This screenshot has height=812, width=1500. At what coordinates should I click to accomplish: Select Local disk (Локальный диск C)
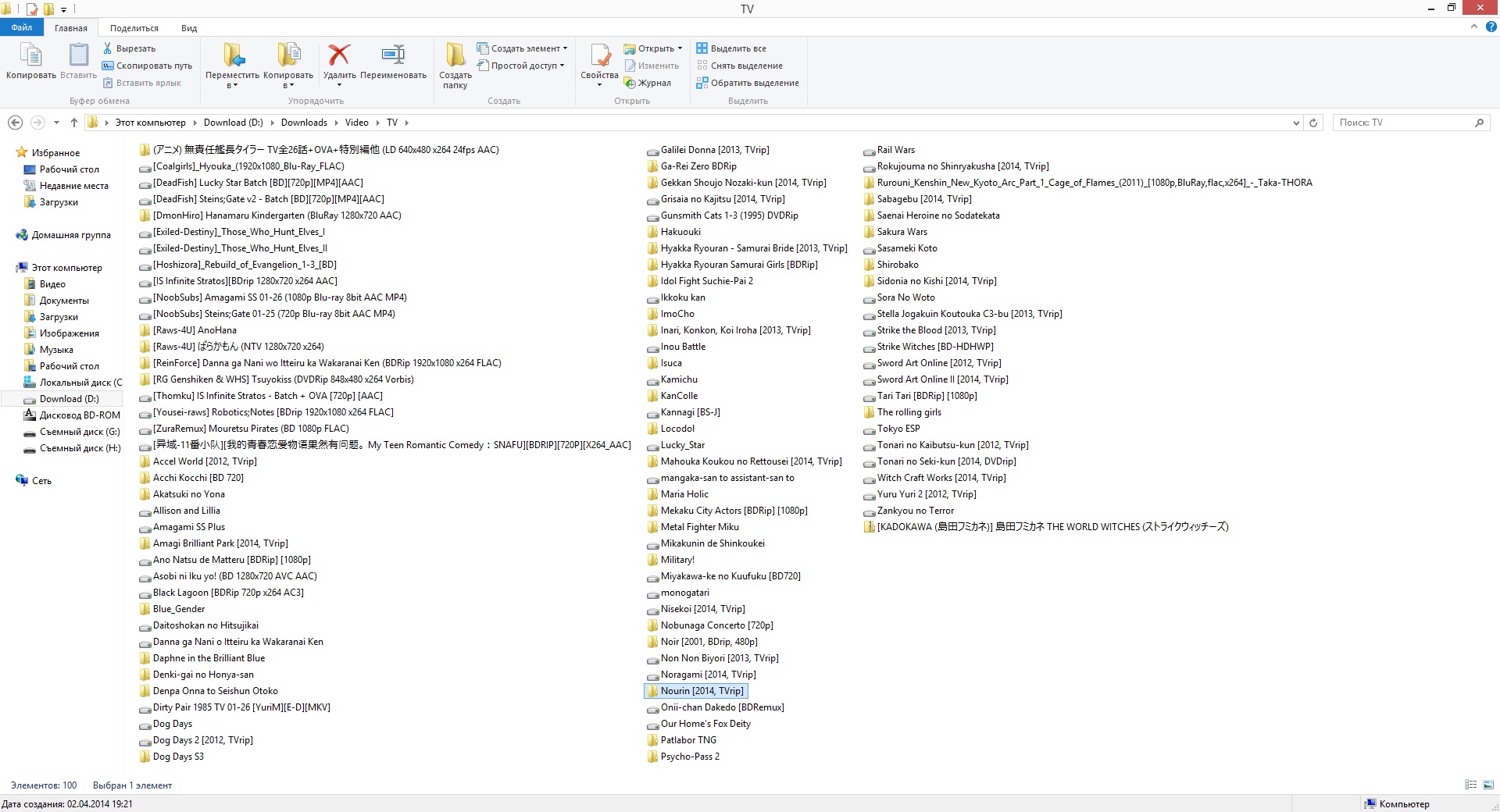(x=73, y=383)
